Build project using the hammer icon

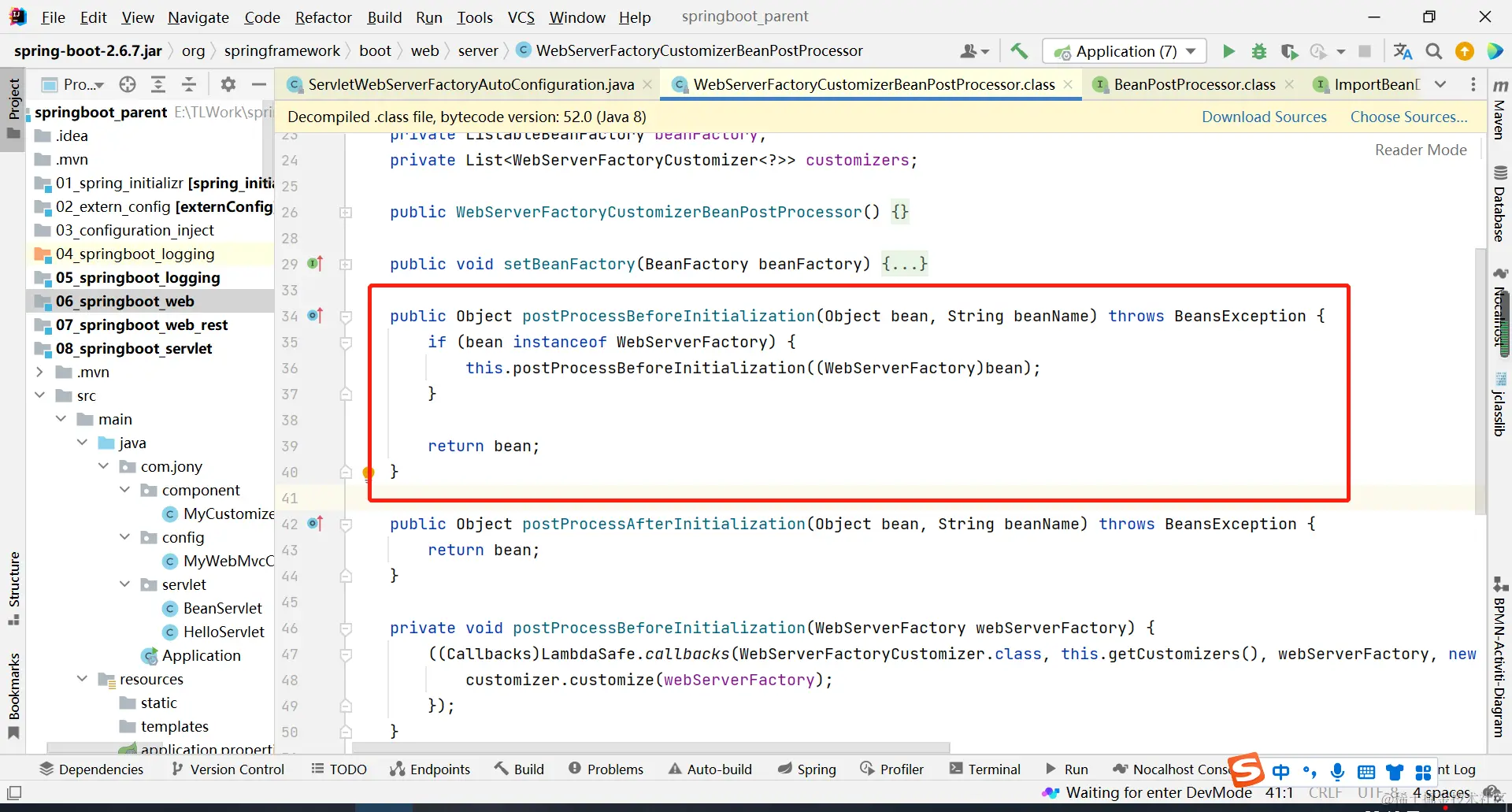point(1019,51)
